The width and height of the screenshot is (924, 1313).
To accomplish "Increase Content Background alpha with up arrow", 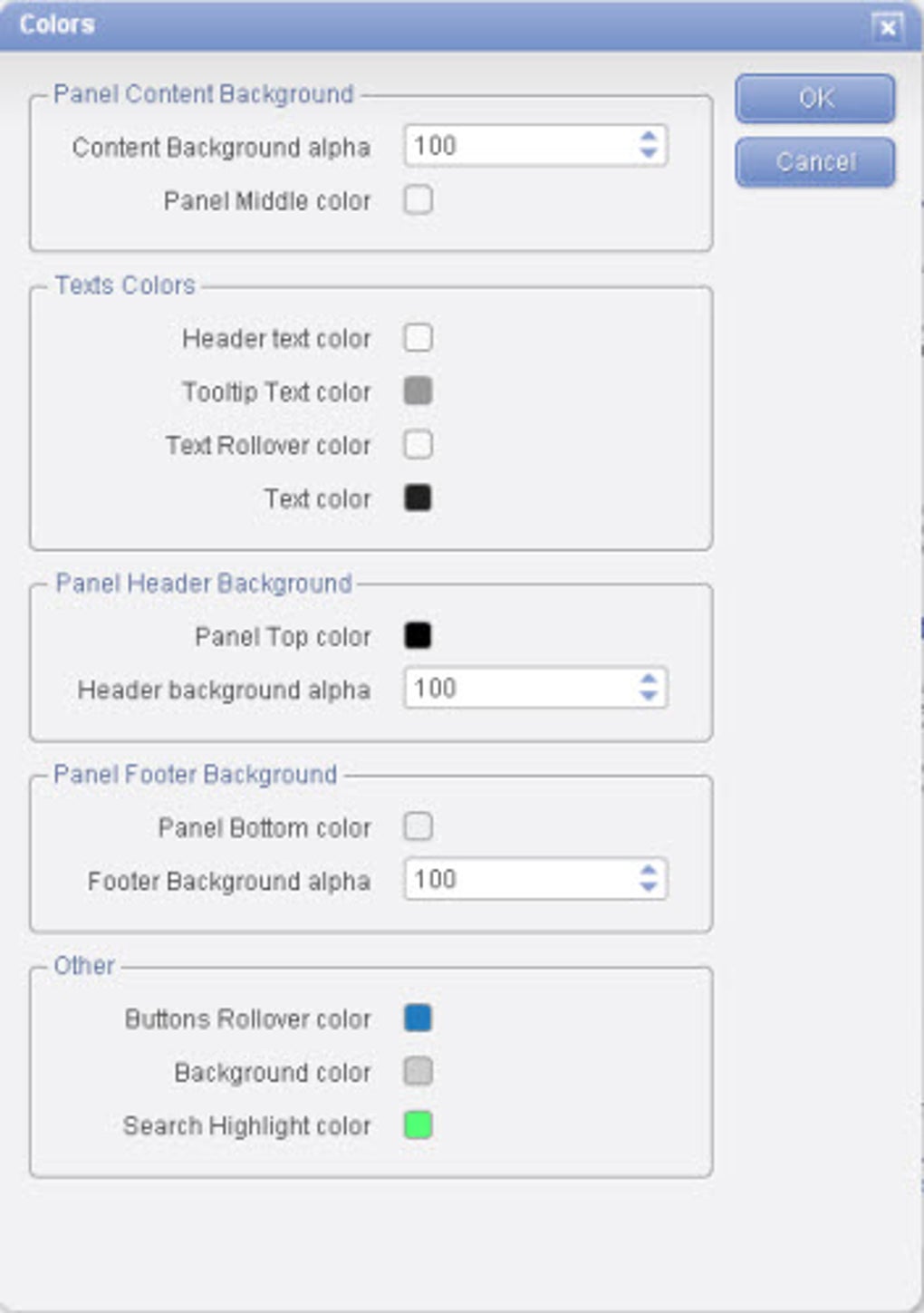I will 648,137.
